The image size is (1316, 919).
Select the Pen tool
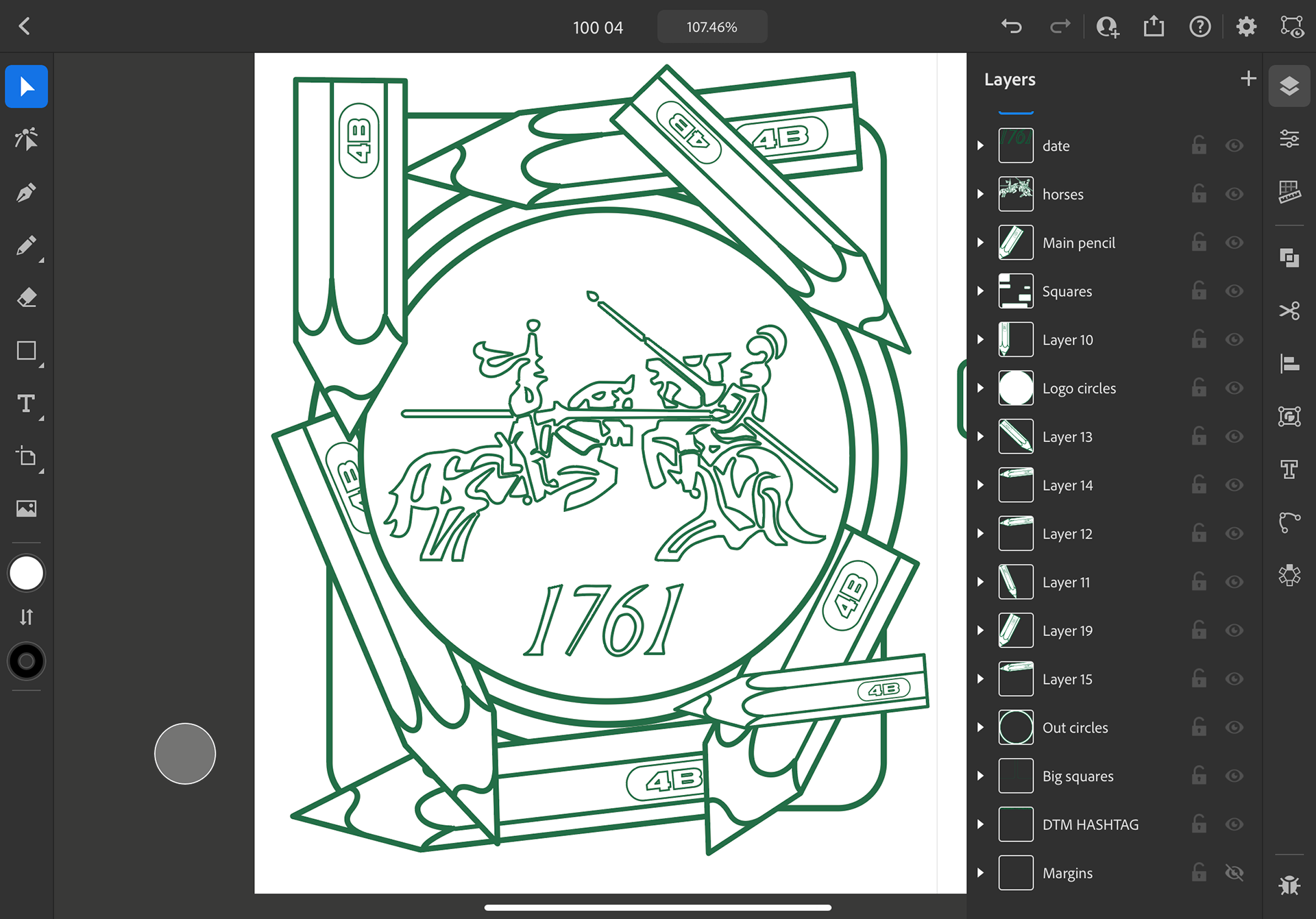point(26,193)
